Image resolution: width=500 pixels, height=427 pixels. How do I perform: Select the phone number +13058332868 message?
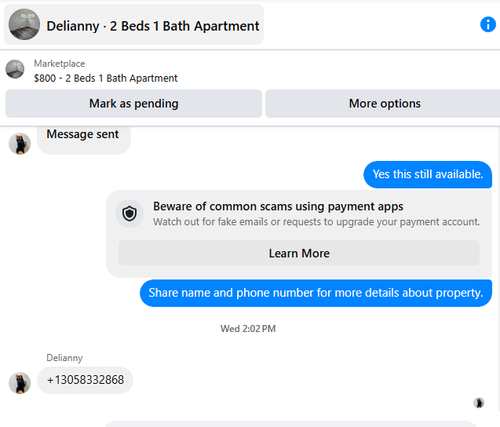85,380
